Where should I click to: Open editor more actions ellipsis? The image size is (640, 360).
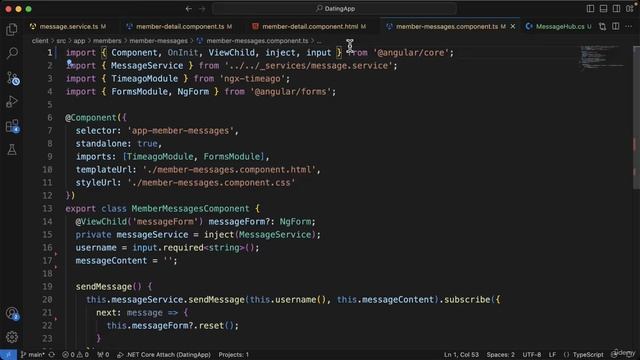pos(629,27)
